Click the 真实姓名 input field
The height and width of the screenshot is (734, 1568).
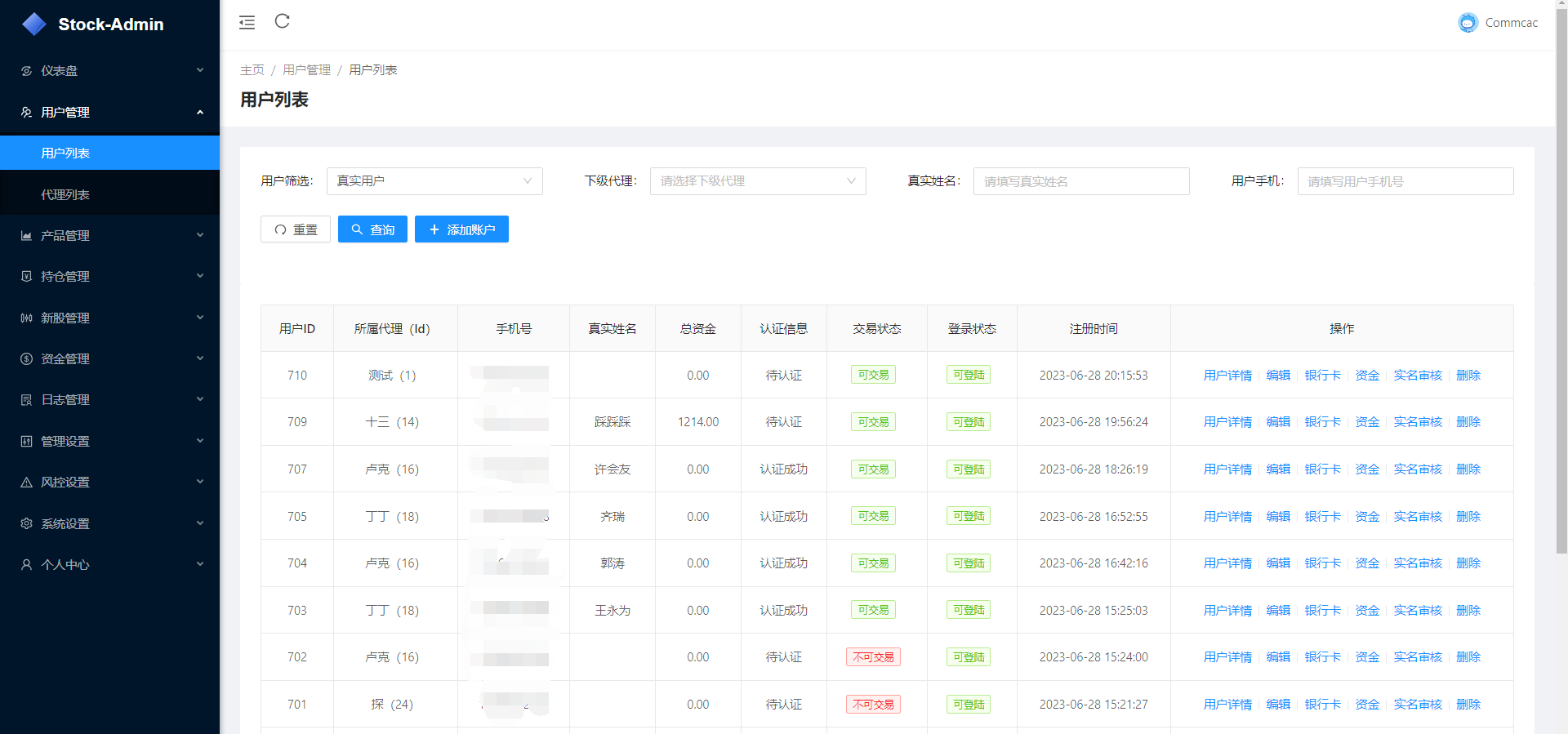1080,181
